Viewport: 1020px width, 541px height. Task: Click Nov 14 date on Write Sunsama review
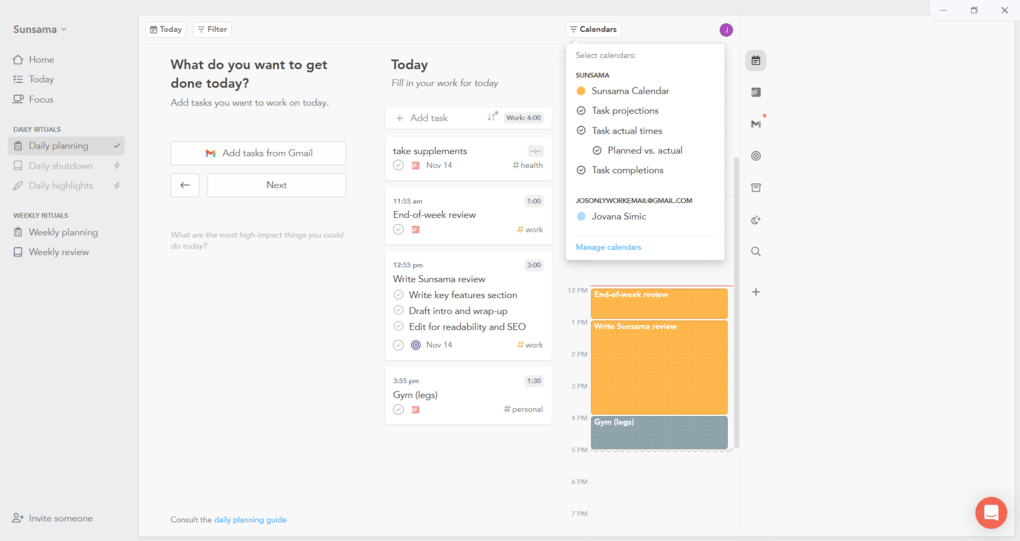439,345
